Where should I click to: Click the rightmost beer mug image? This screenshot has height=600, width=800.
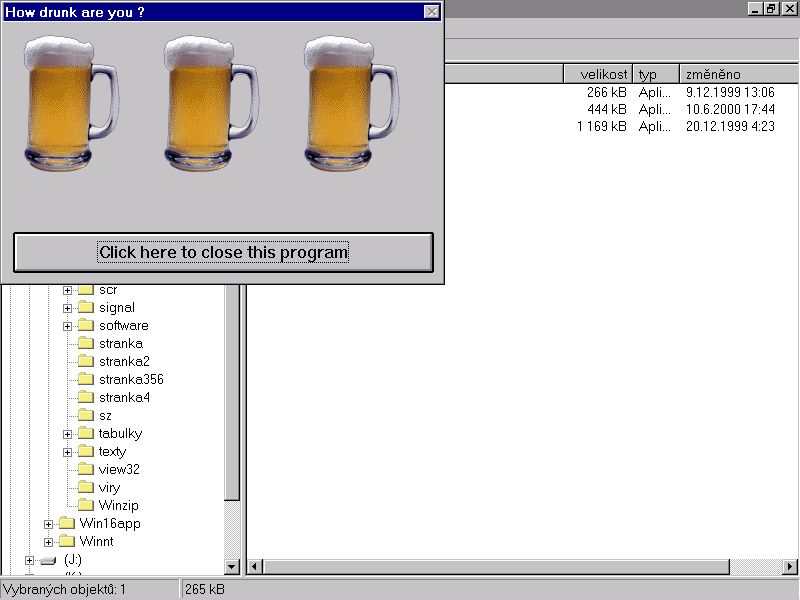pos(350,102)
